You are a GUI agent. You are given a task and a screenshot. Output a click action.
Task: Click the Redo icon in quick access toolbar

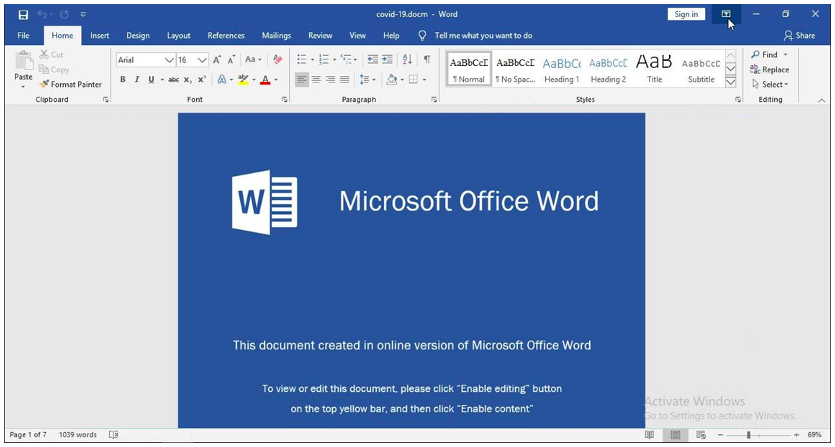64,14
